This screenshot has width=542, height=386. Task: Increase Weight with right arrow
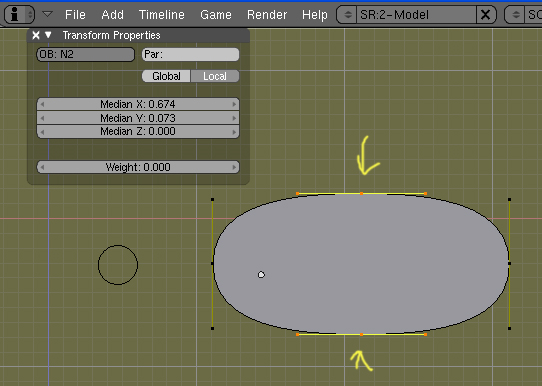234,167
